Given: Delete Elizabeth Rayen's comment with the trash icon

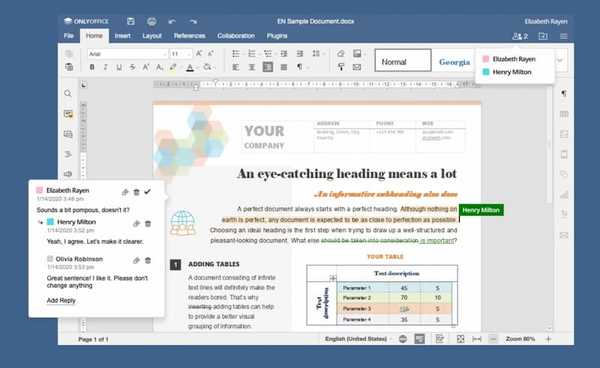Looking at the screenshot, I should click(136, 192).
